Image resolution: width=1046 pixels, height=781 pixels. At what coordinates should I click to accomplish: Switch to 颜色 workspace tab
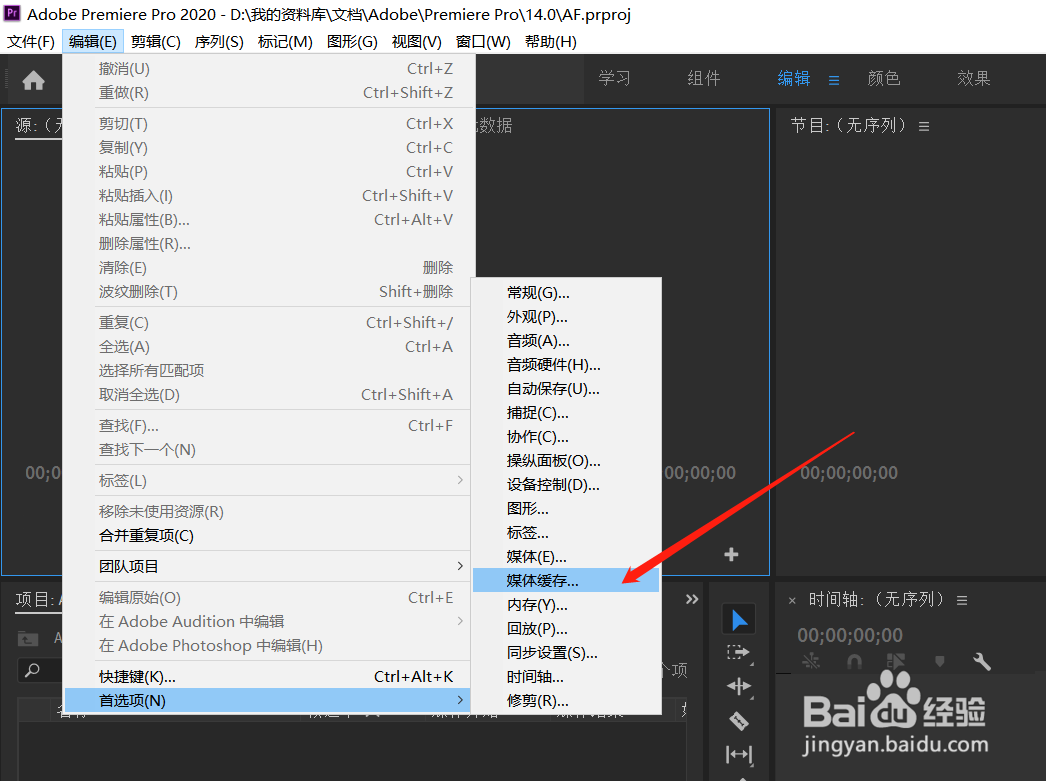(x=883, y=78)
